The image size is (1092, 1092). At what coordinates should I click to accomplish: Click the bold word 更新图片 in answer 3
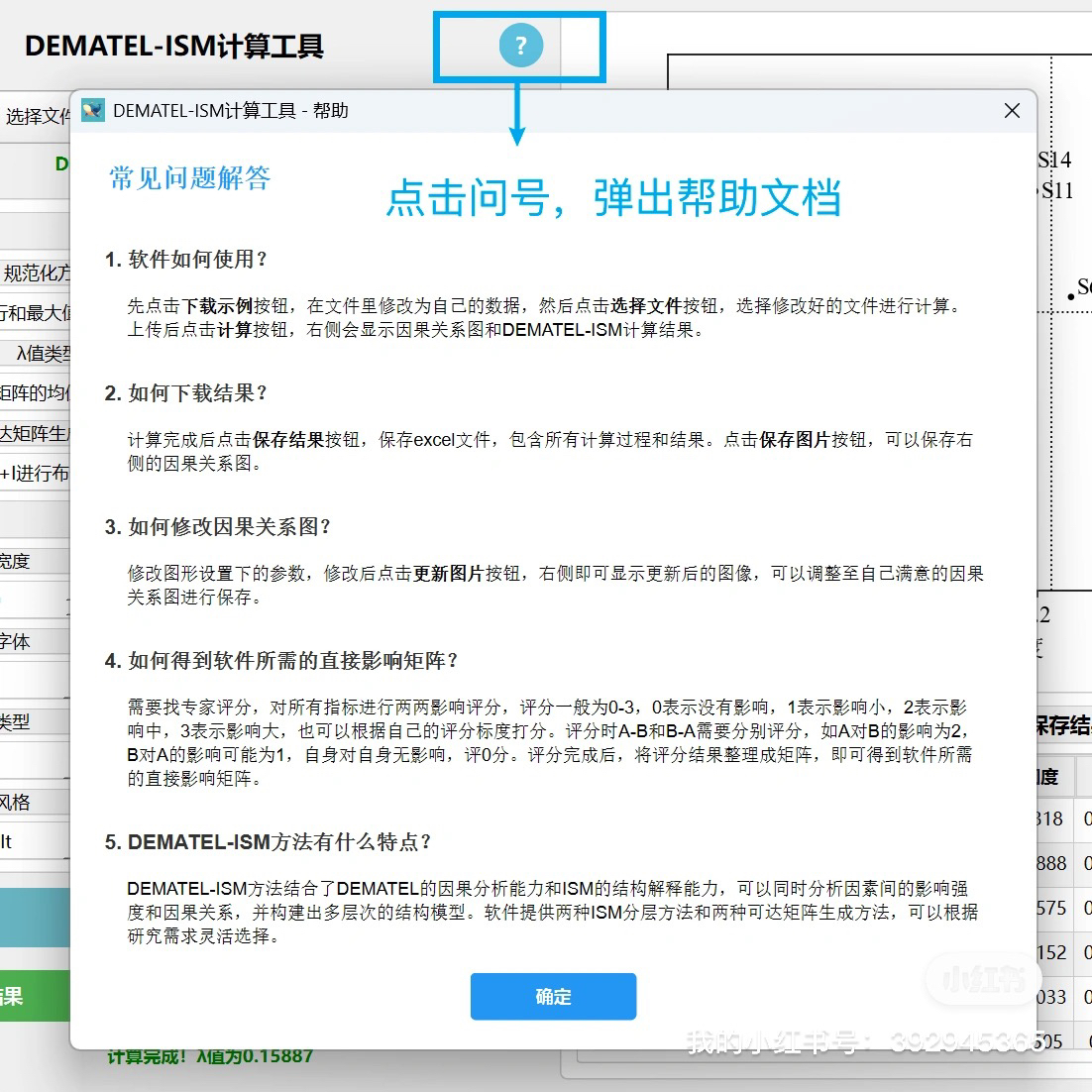[x=449, y=573]
